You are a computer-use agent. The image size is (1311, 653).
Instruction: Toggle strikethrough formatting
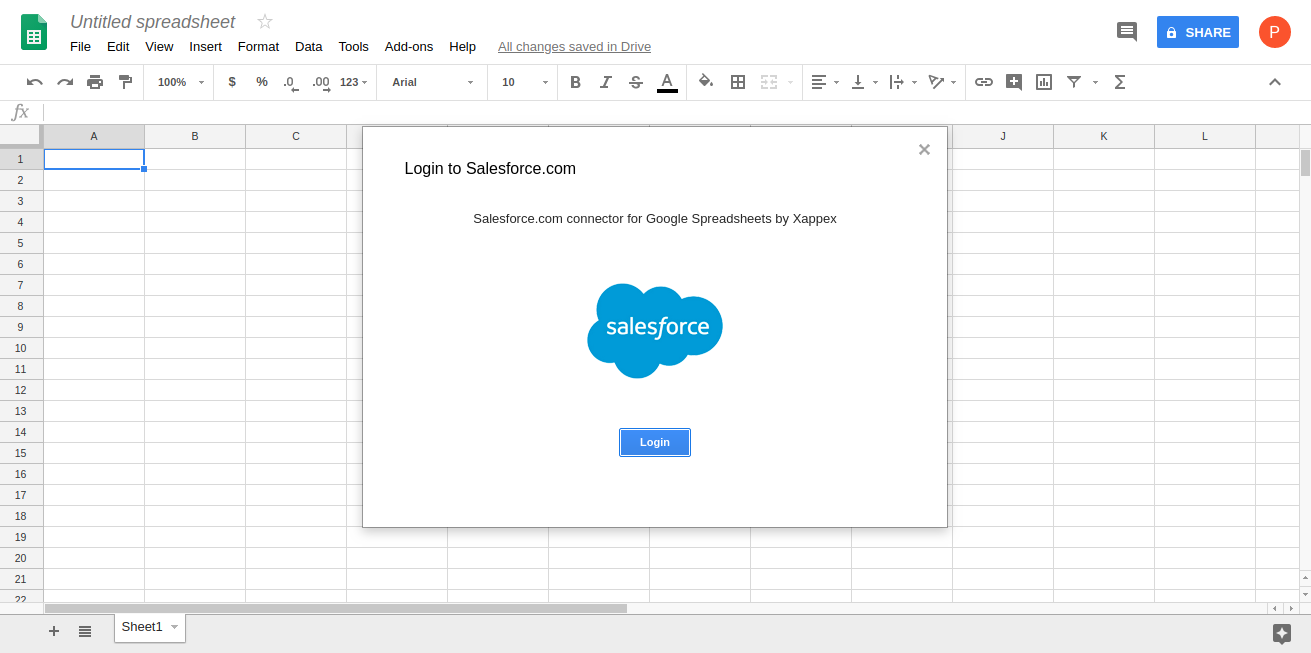[x=636, y=82]
